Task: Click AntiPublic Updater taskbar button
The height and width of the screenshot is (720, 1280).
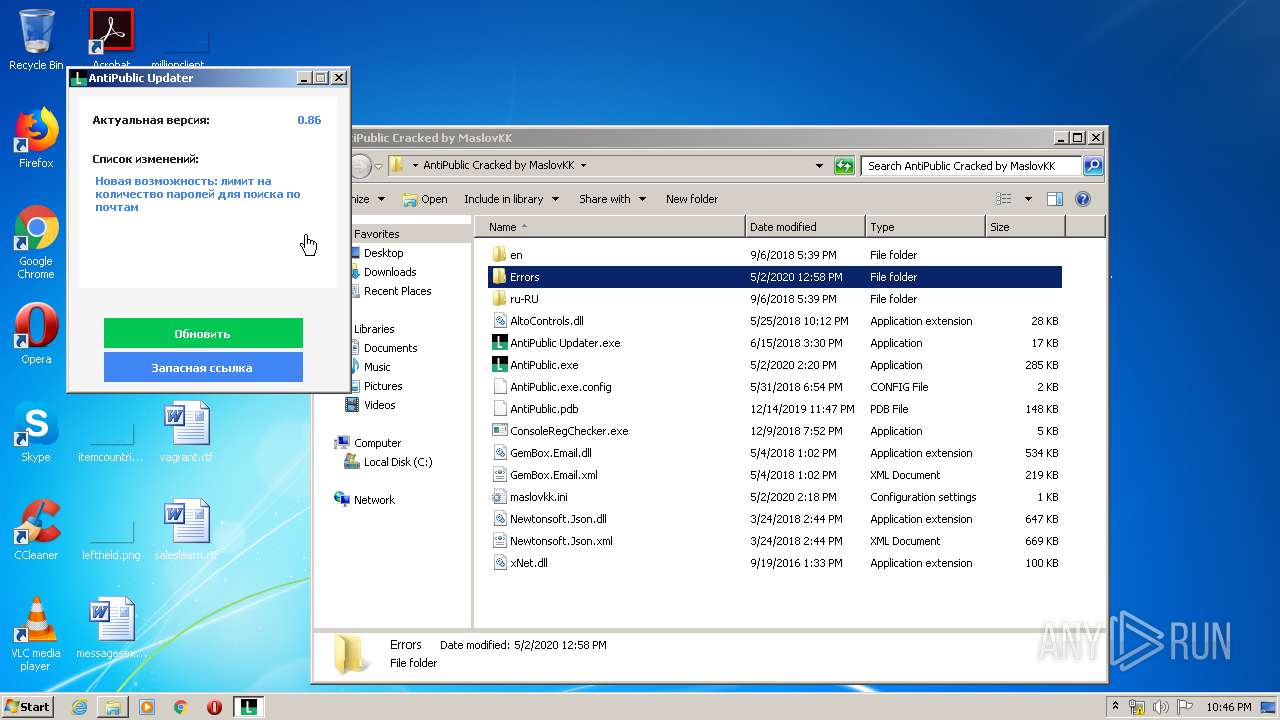Action: pyautogui.click(x=249, y=707)
